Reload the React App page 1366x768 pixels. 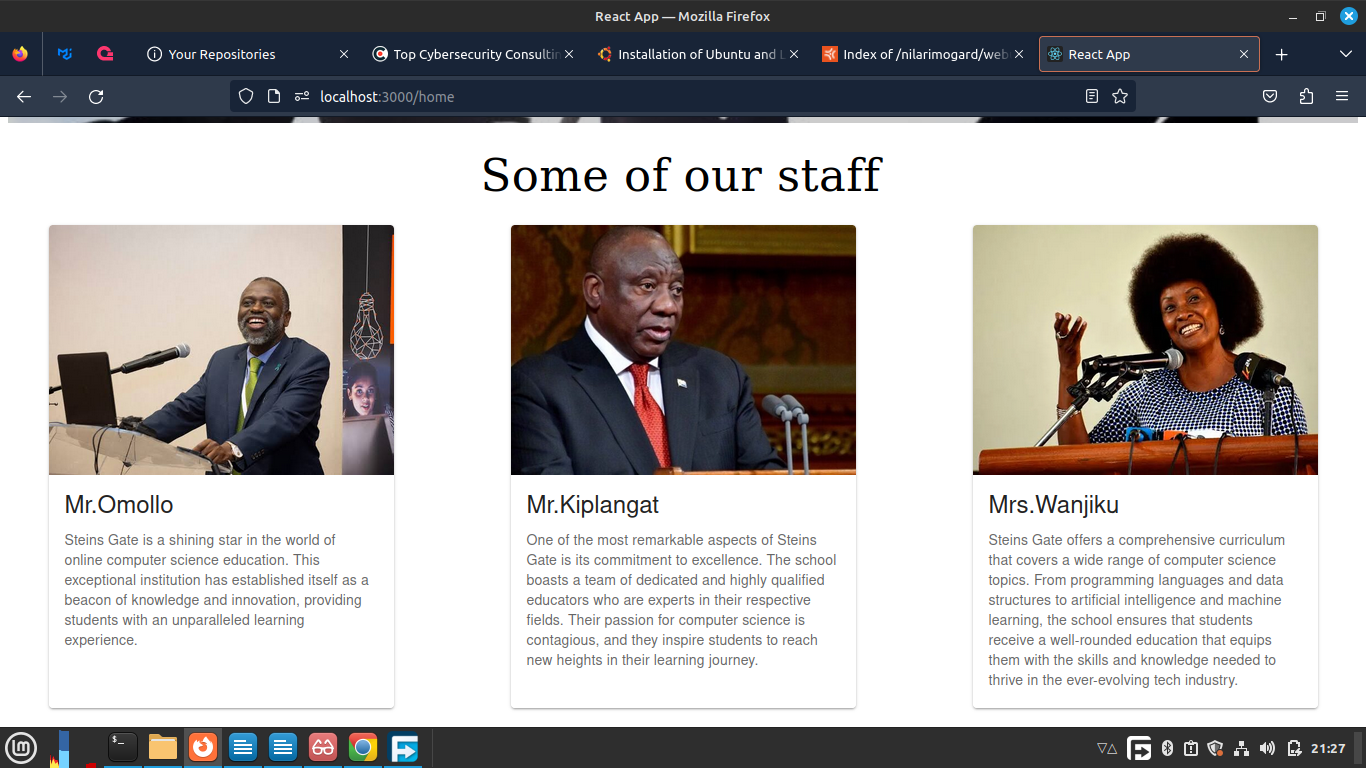[x=96, y=96]
